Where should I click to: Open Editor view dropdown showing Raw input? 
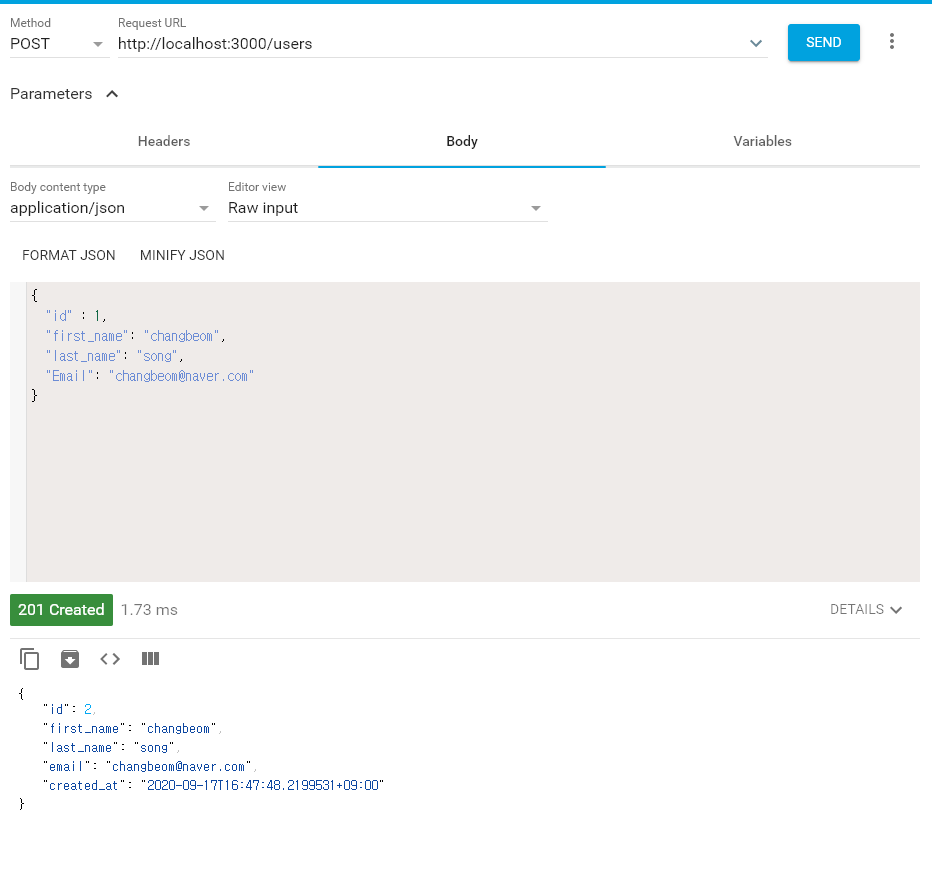(388, 208)
